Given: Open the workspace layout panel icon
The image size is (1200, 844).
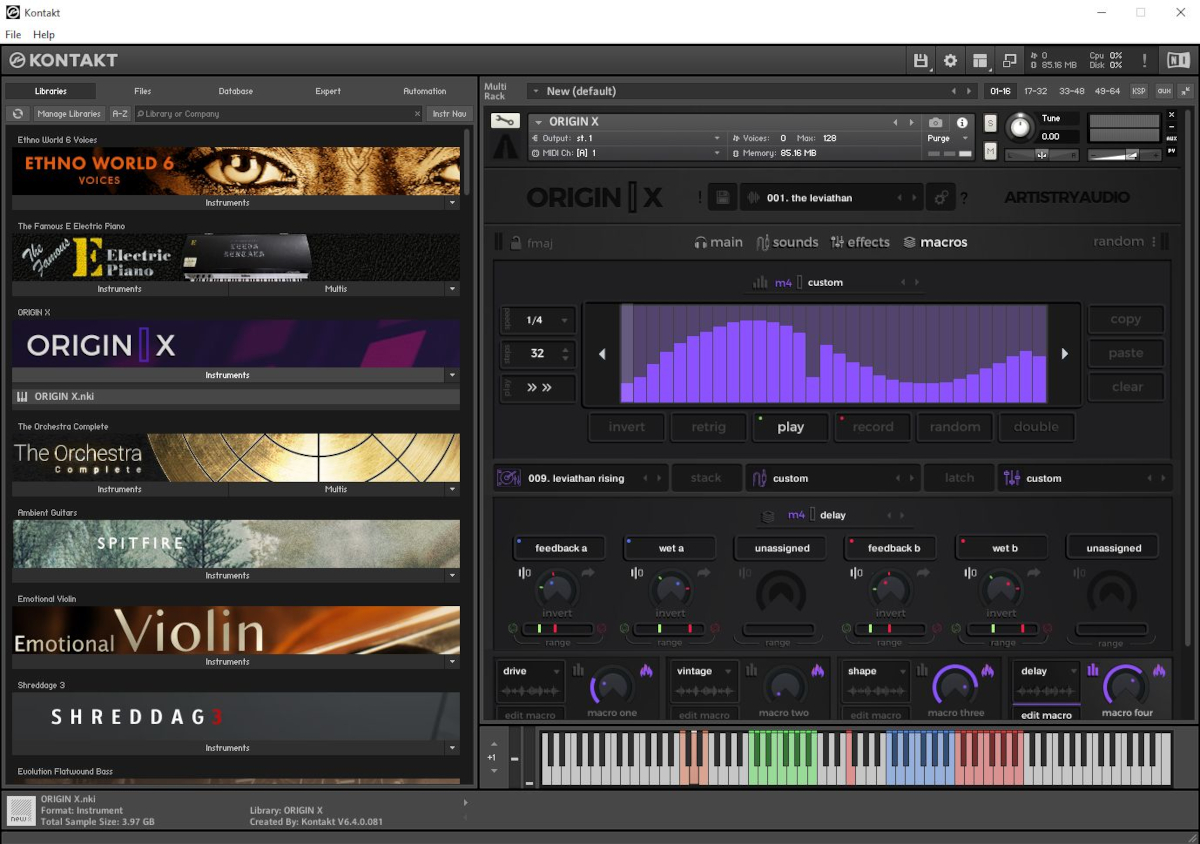Looking at the screenshot, I should pos(980,61).
